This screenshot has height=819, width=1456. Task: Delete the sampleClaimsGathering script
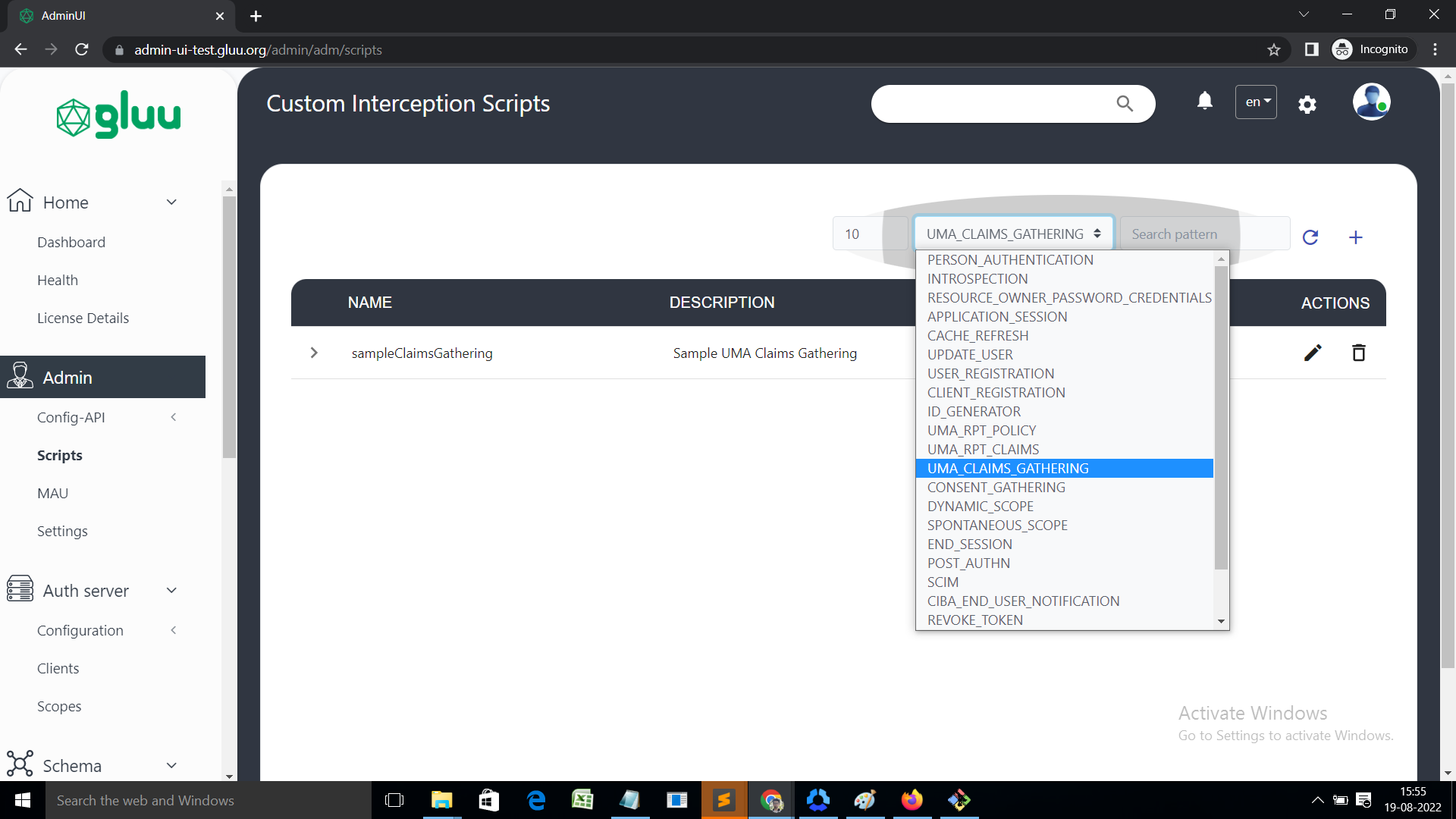[x=1358, y=353]
